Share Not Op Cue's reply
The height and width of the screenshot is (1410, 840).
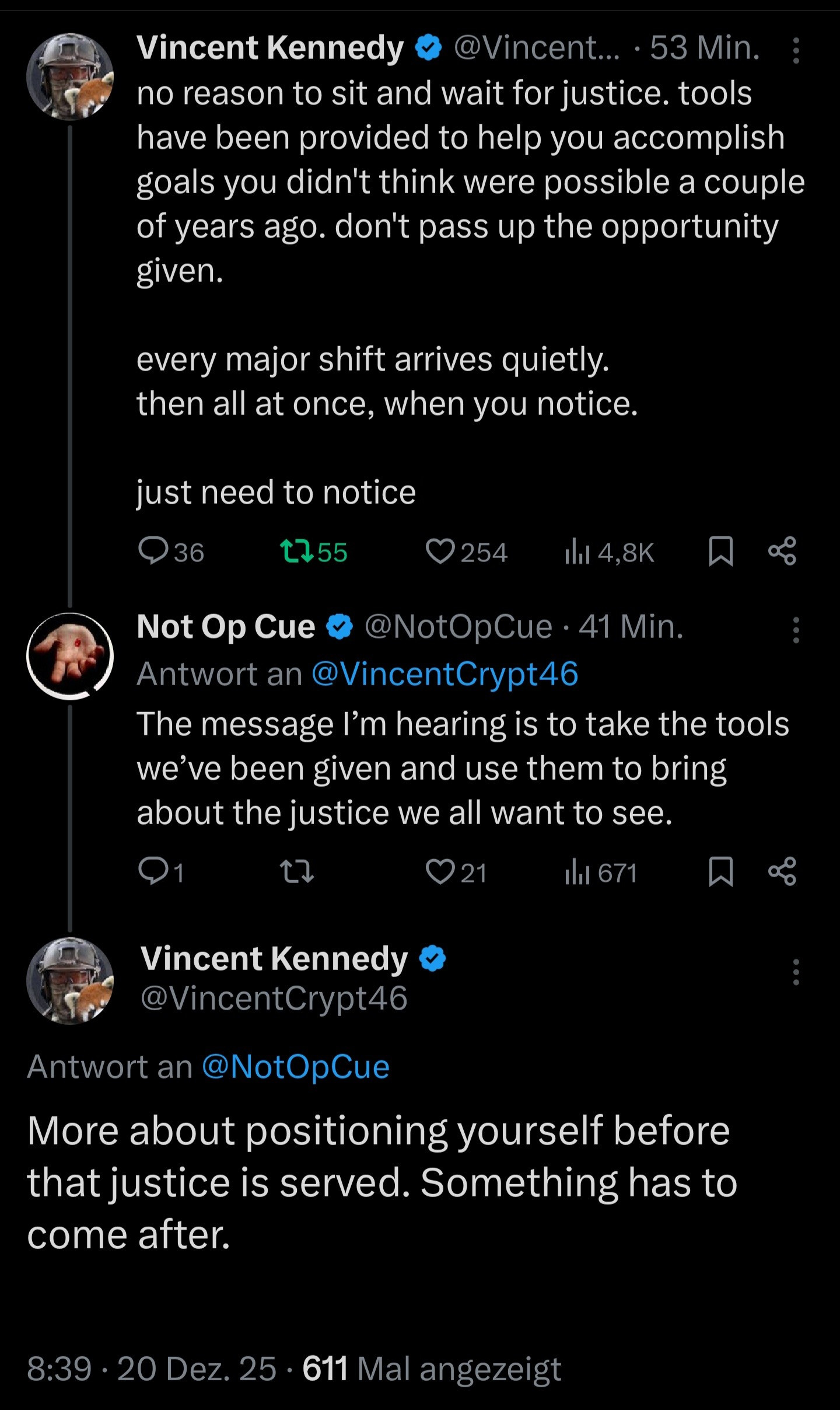782,872
